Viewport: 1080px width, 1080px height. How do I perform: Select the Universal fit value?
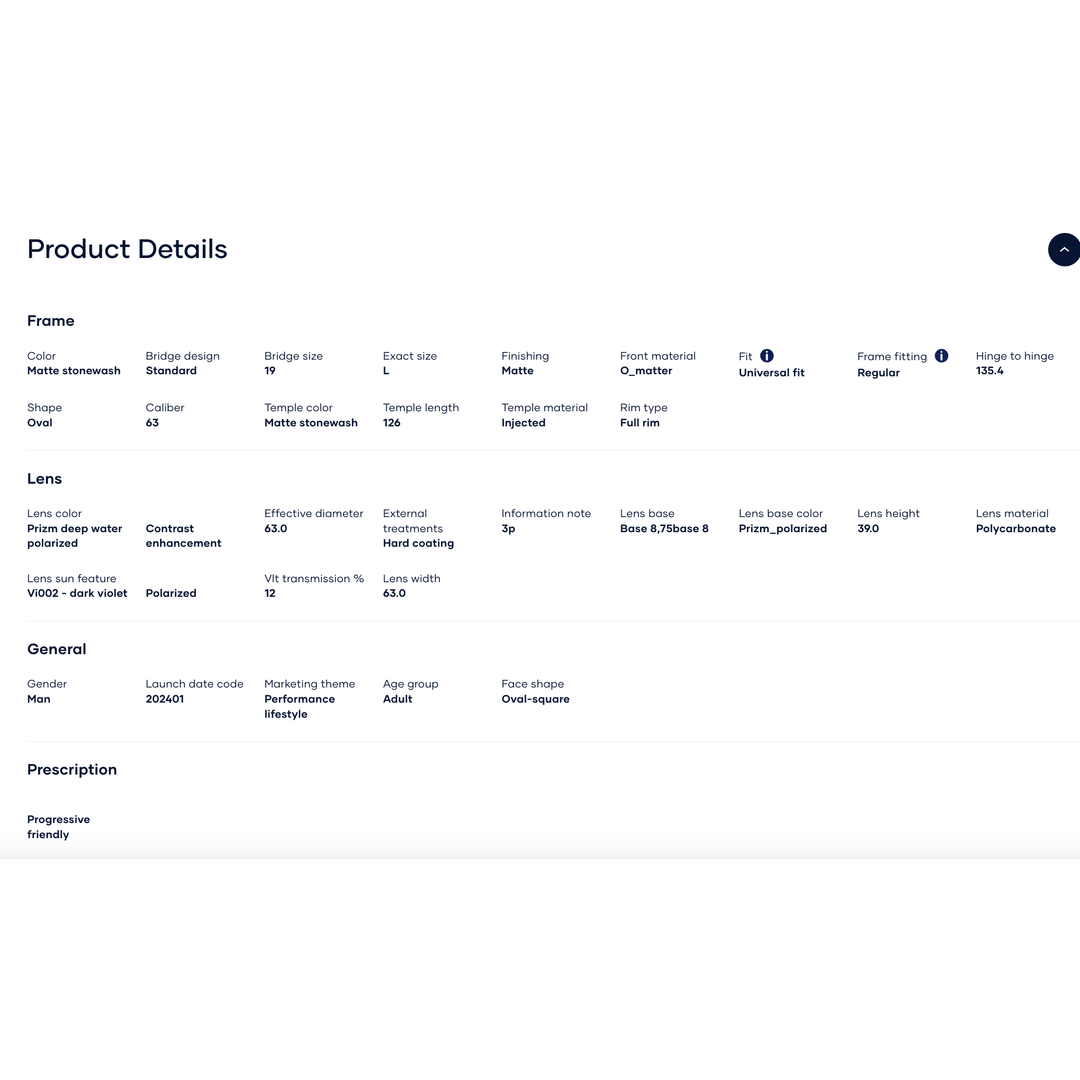771,373
